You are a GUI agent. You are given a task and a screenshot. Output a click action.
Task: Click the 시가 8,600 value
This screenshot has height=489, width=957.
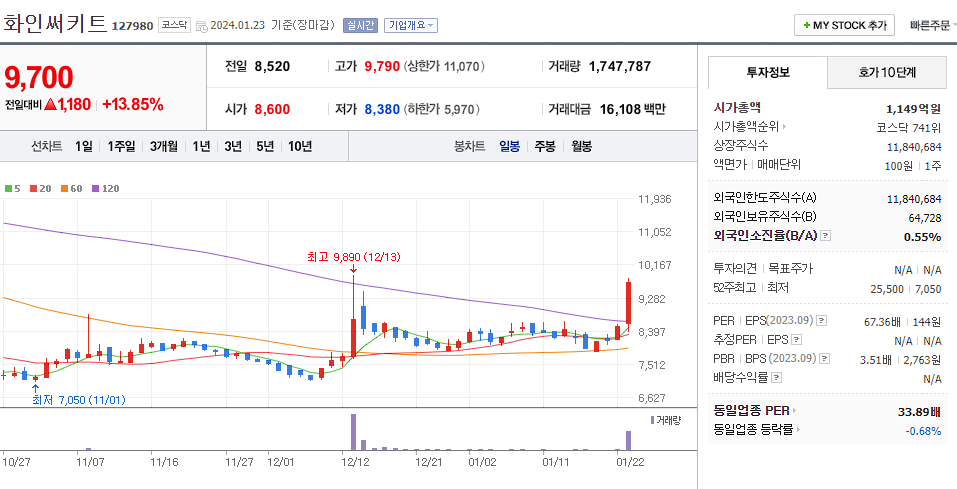[x=272, y=110]
